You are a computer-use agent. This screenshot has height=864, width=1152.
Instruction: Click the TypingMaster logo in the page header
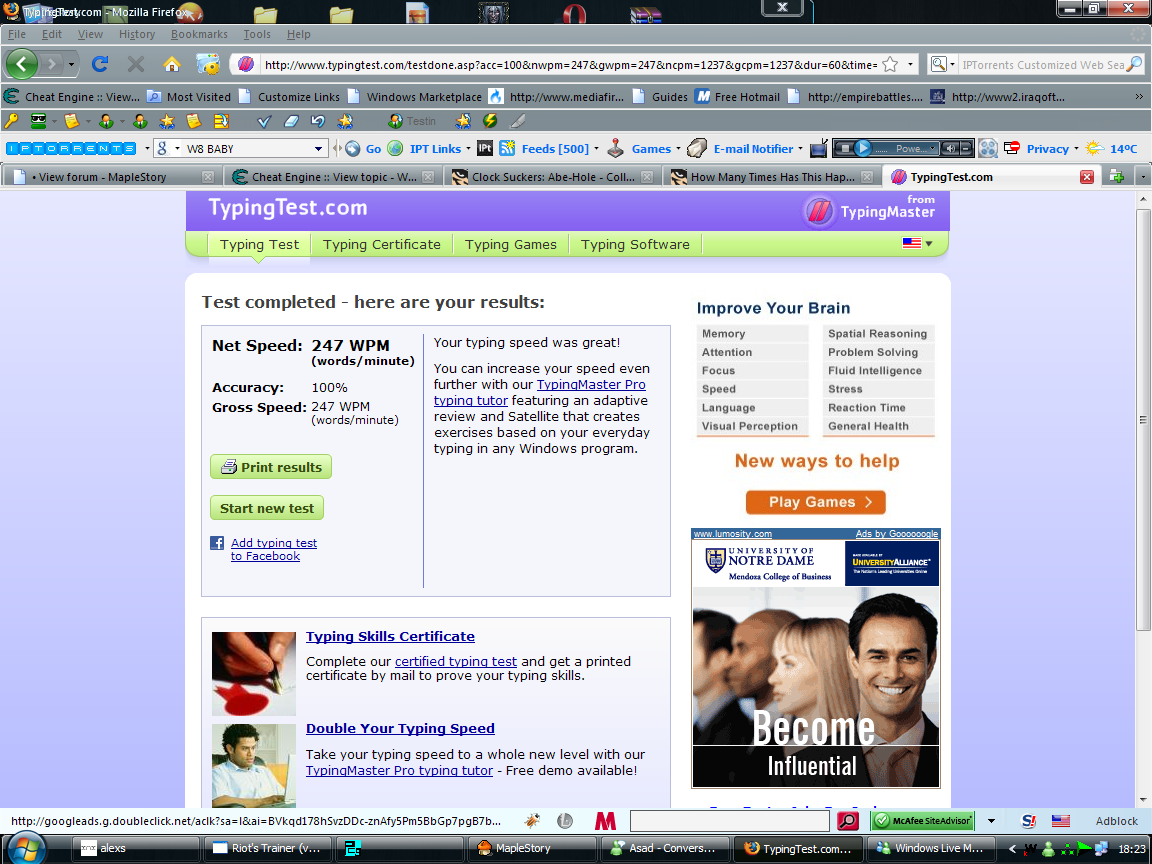point(869,211)
